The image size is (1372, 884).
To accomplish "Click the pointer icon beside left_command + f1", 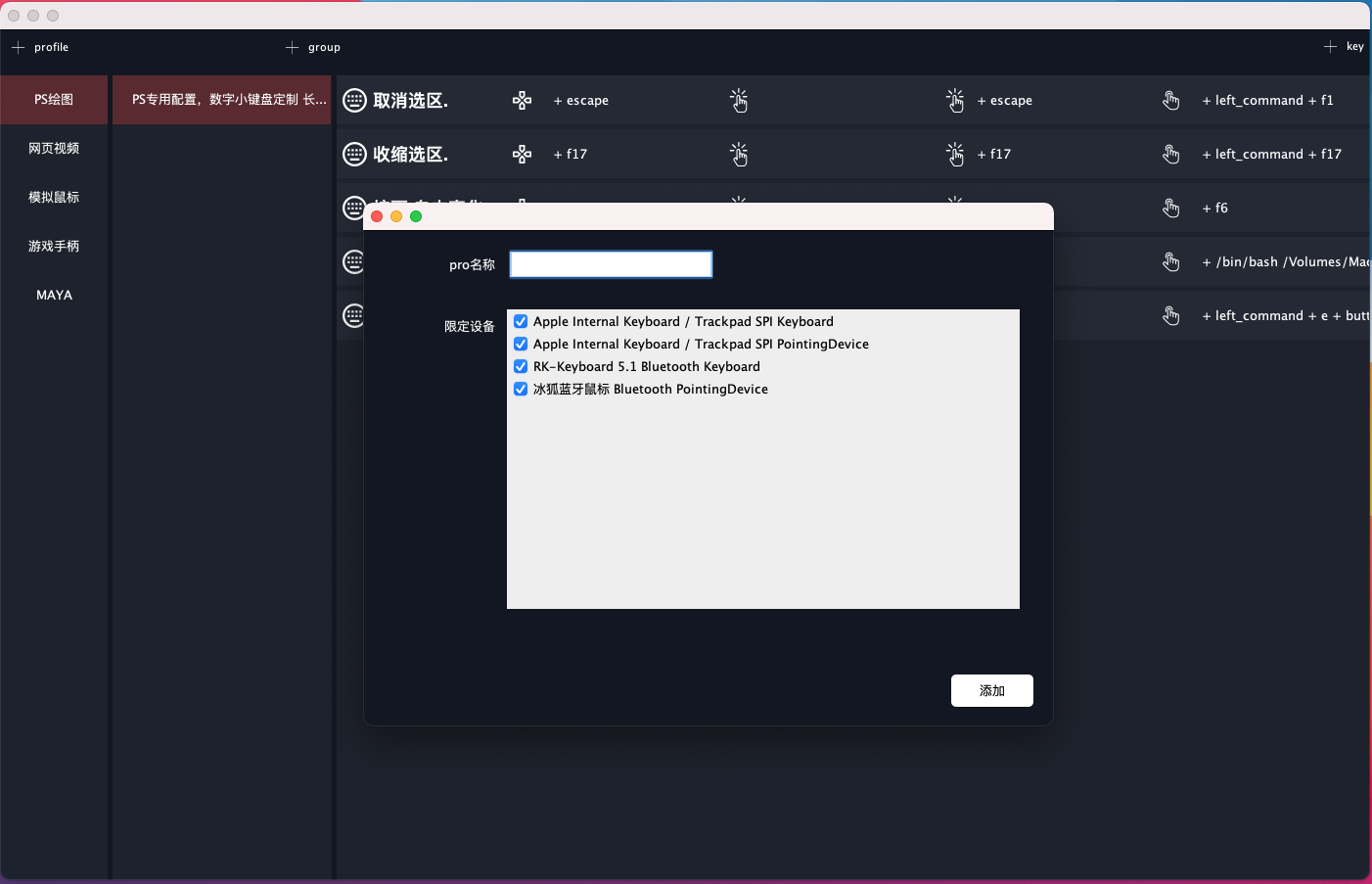I will [x=1171, y=100].
